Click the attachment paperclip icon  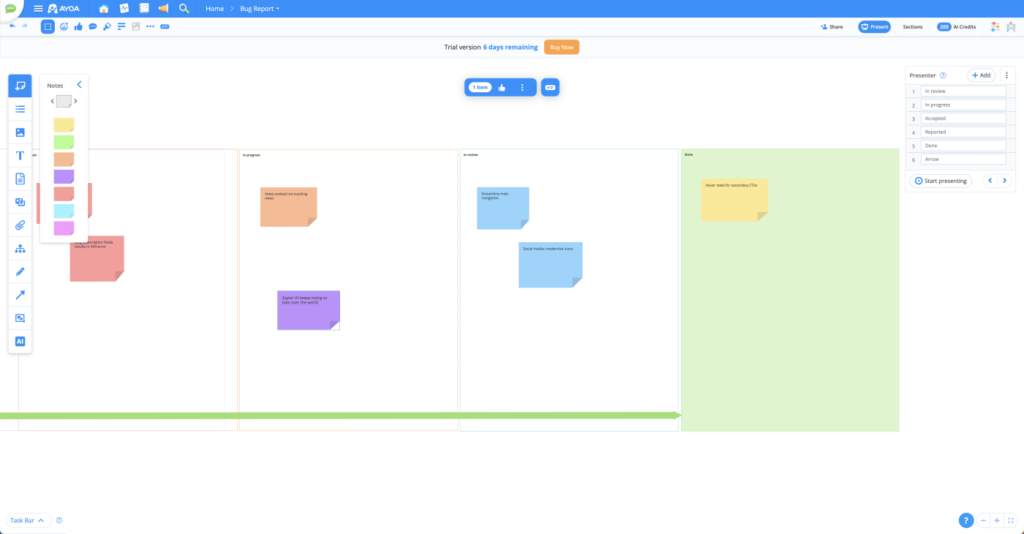20,225
